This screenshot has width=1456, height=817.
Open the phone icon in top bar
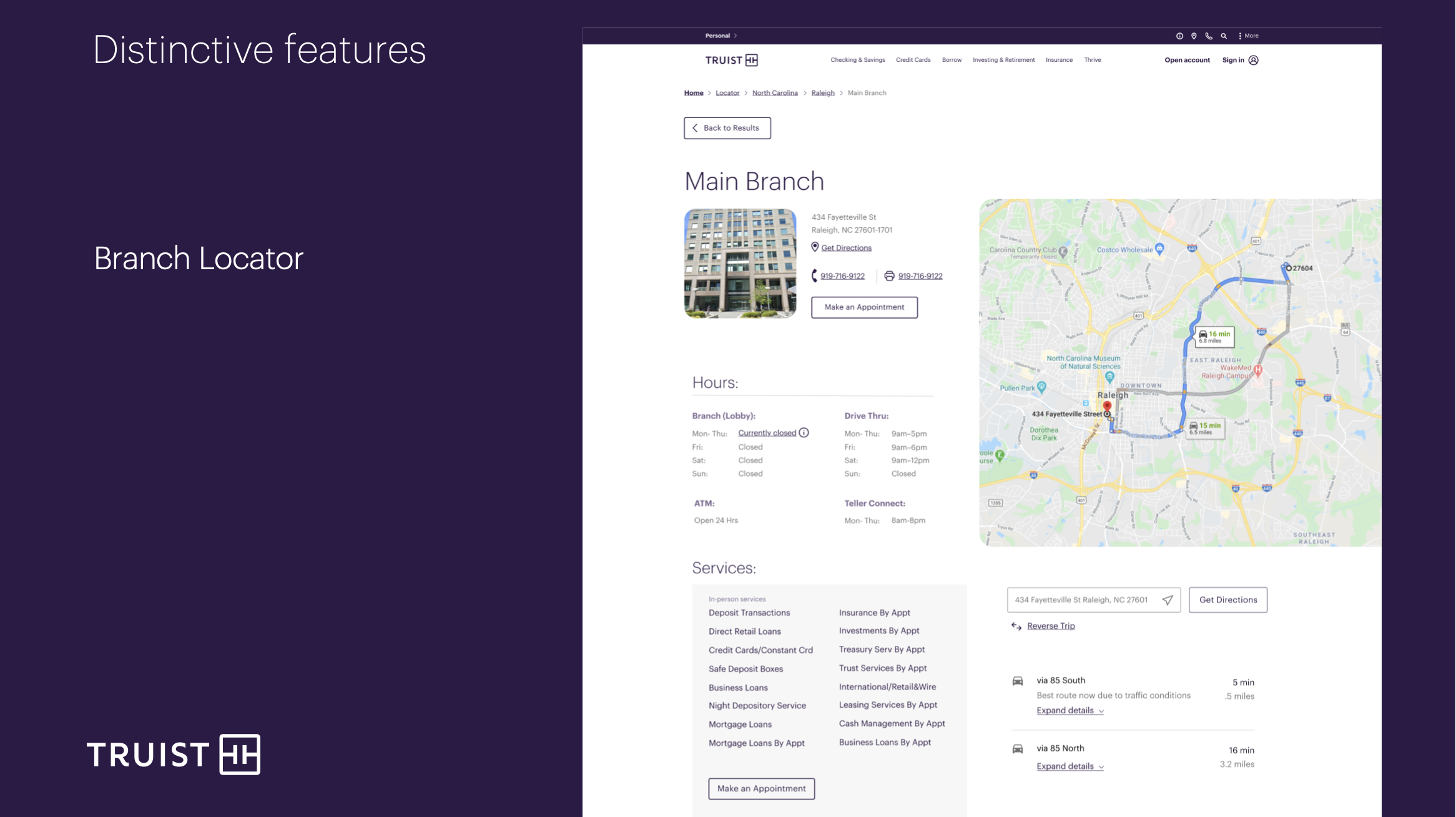1209,36
